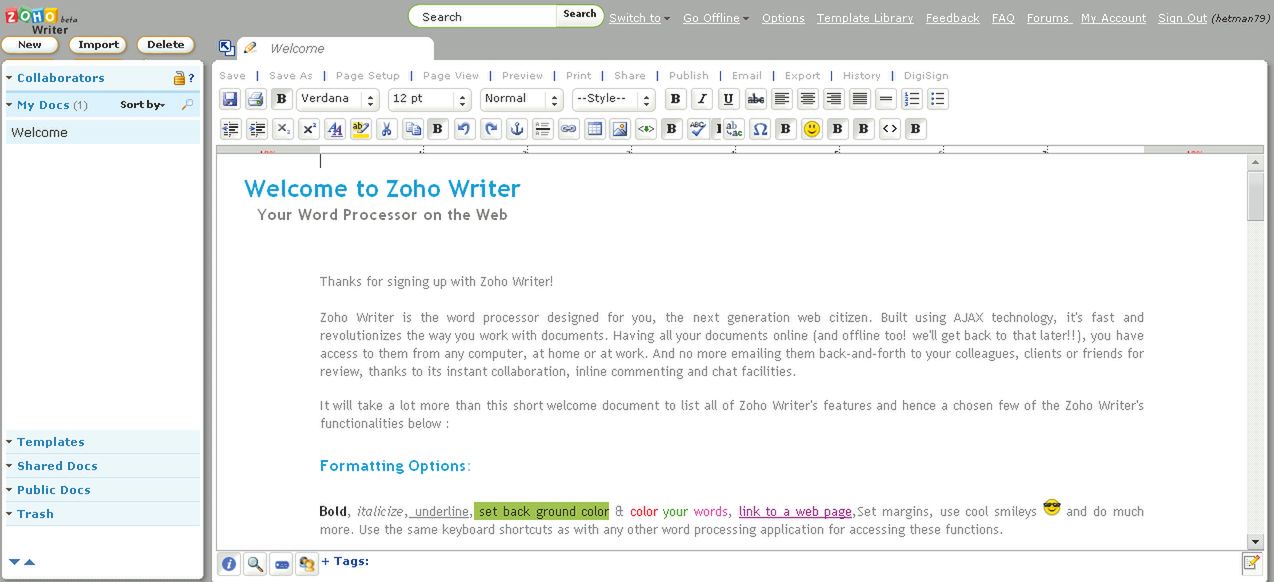
Task: Toggle strikethrough formatting
Action: click(756, 99)
